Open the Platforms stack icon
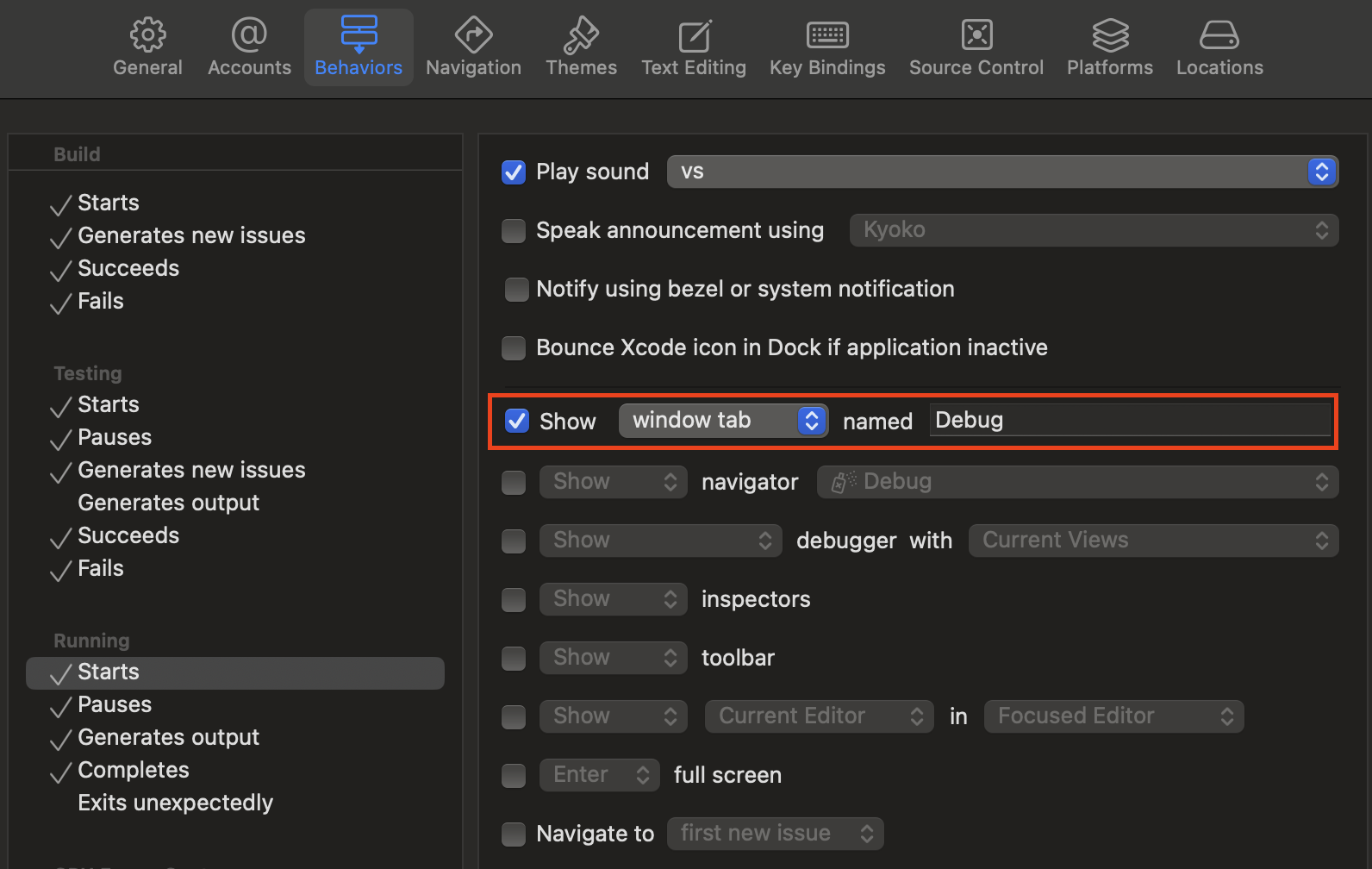 point(1110,36)
